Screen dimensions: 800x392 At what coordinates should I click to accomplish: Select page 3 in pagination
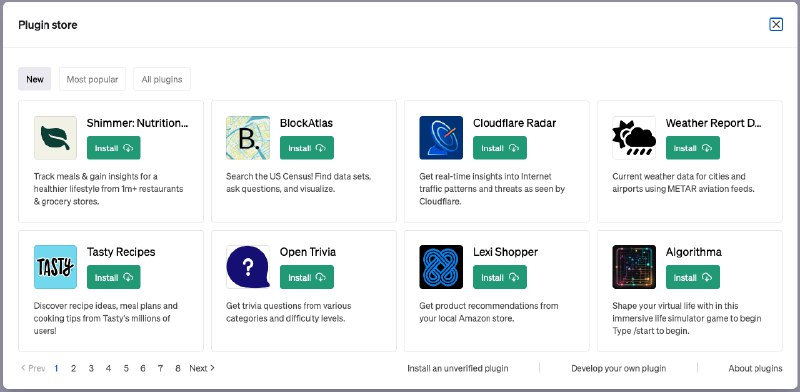pyautogui.click(x=91, y=368)
